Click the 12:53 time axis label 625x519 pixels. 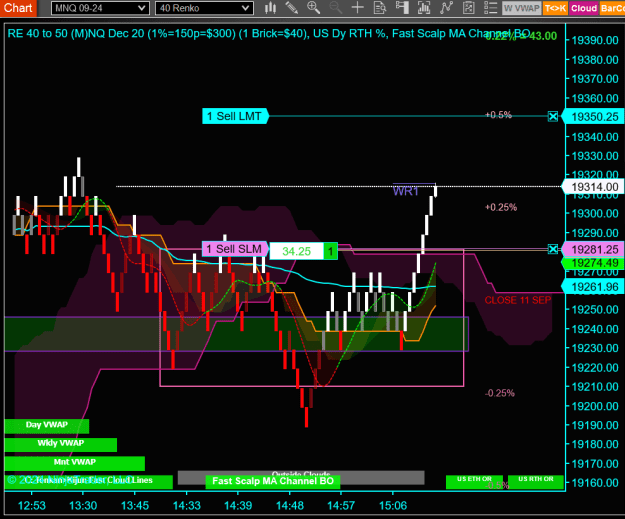[31, 506]
